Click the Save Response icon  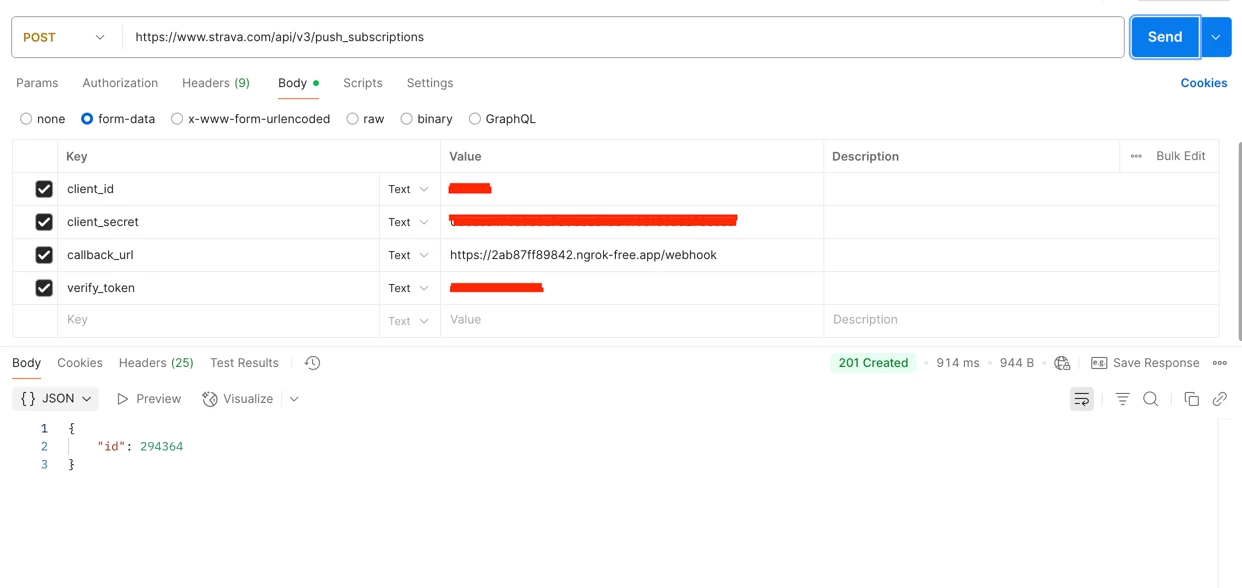coord(1099,363)
